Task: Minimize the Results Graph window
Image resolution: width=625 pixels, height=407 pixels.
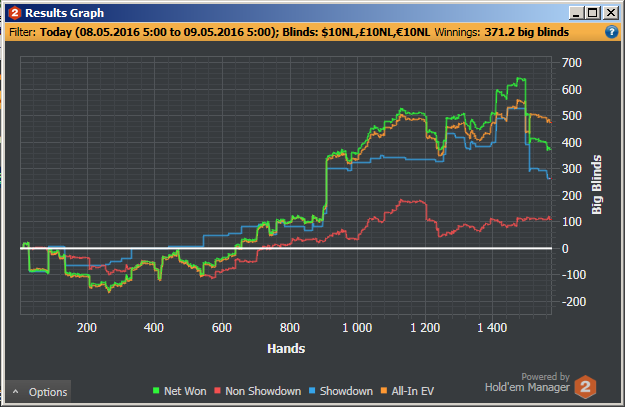Action: (576, 13)
